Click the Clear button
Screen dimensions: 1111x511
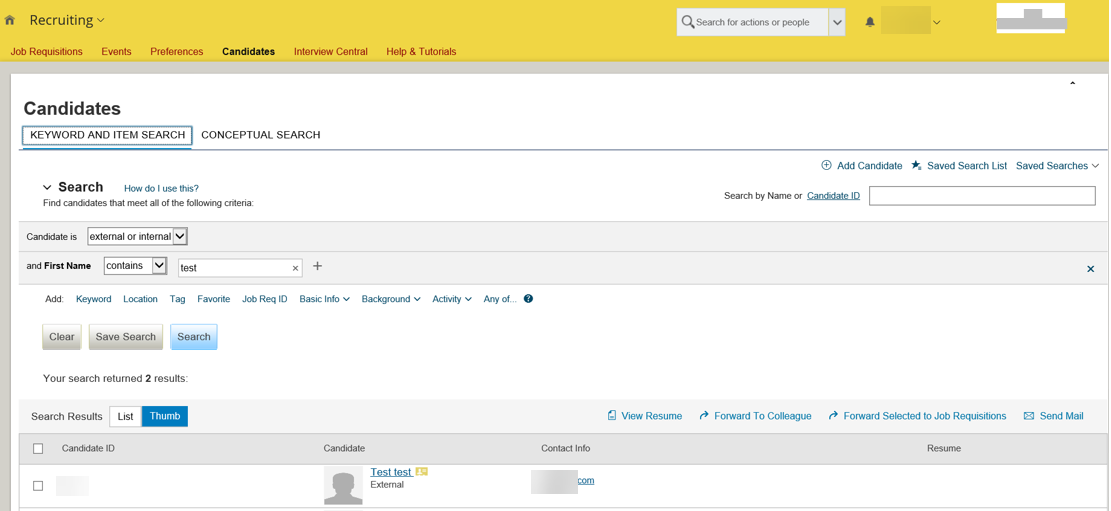coord(62,337)
